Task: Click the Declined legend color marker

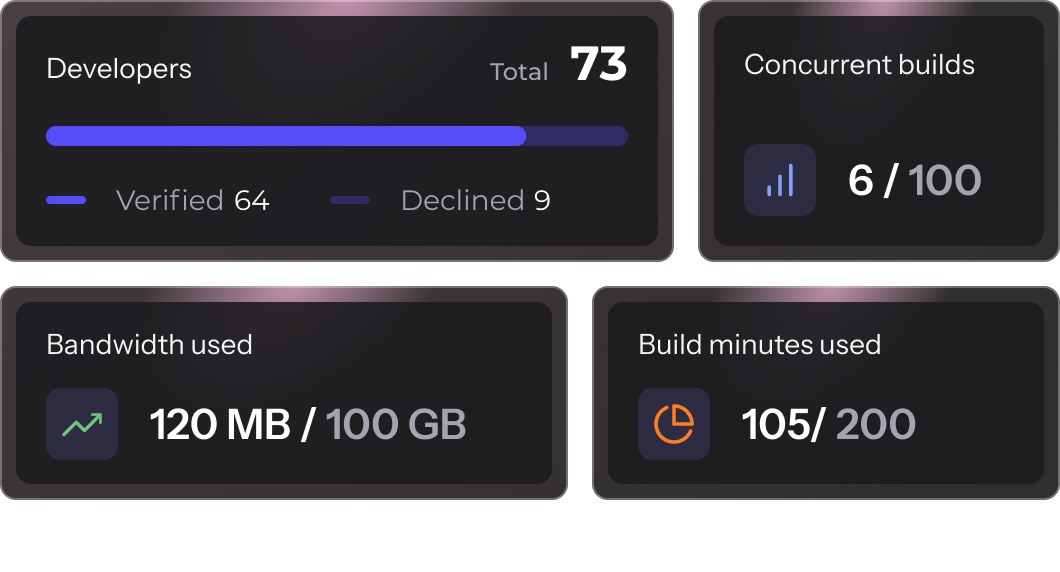Action: click(x=350, y=200)
